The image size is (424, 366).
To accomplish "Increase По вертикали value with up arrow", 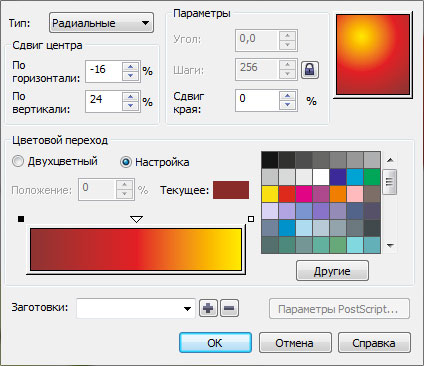I will 130,97.
